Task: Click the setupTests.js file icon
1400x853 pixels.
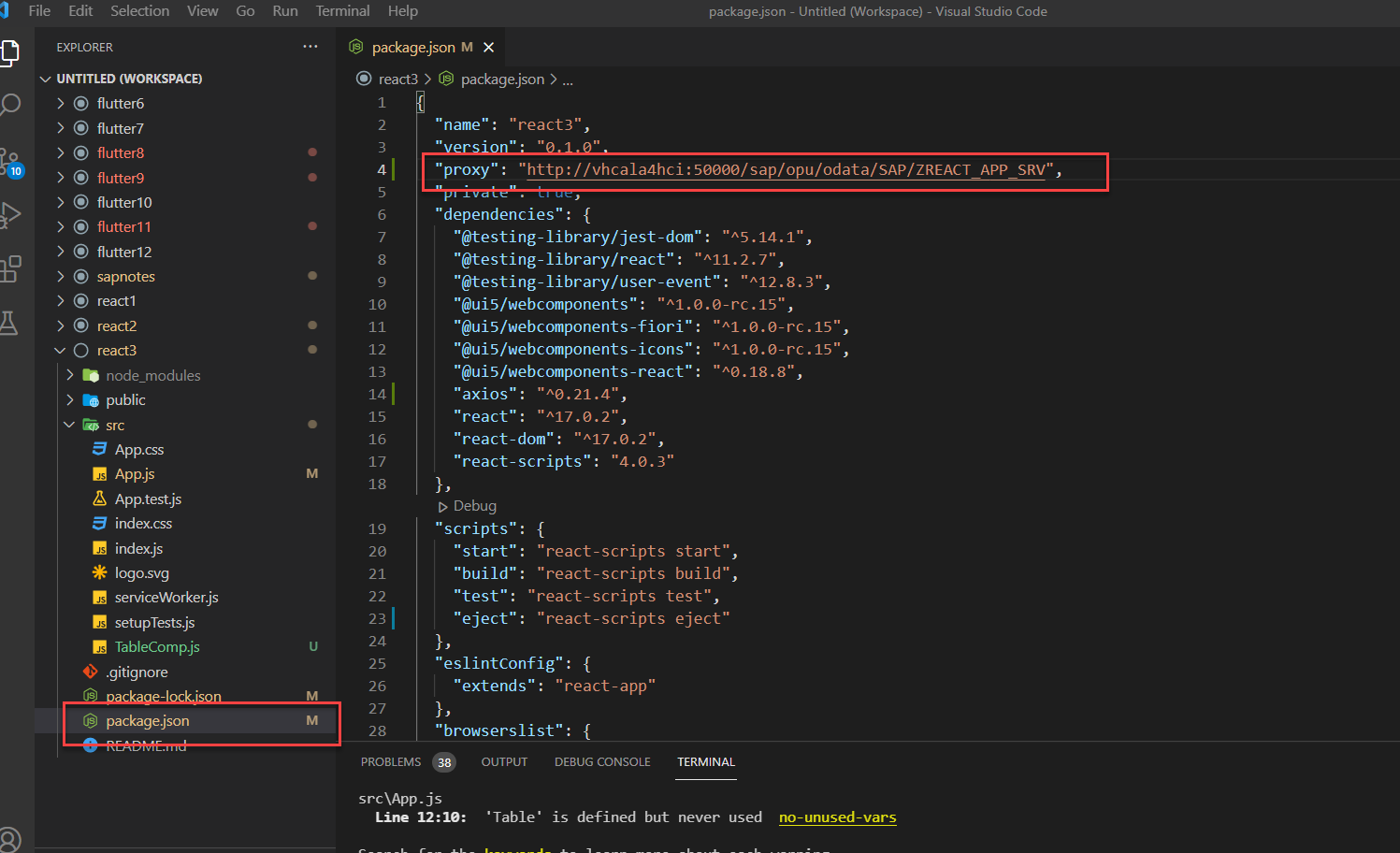Action: (x=99, y=622)
